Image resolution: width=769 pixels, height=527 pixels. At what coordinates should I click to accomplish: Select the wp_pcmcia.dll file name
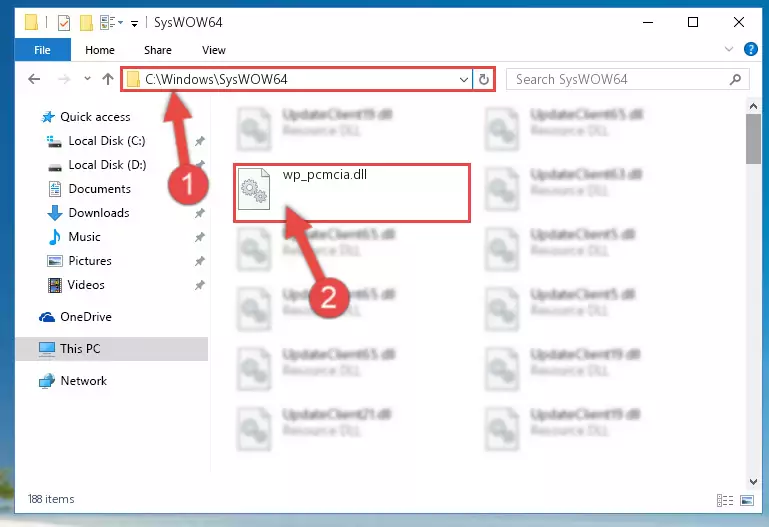pyautogui.click(x=325, y=175)
